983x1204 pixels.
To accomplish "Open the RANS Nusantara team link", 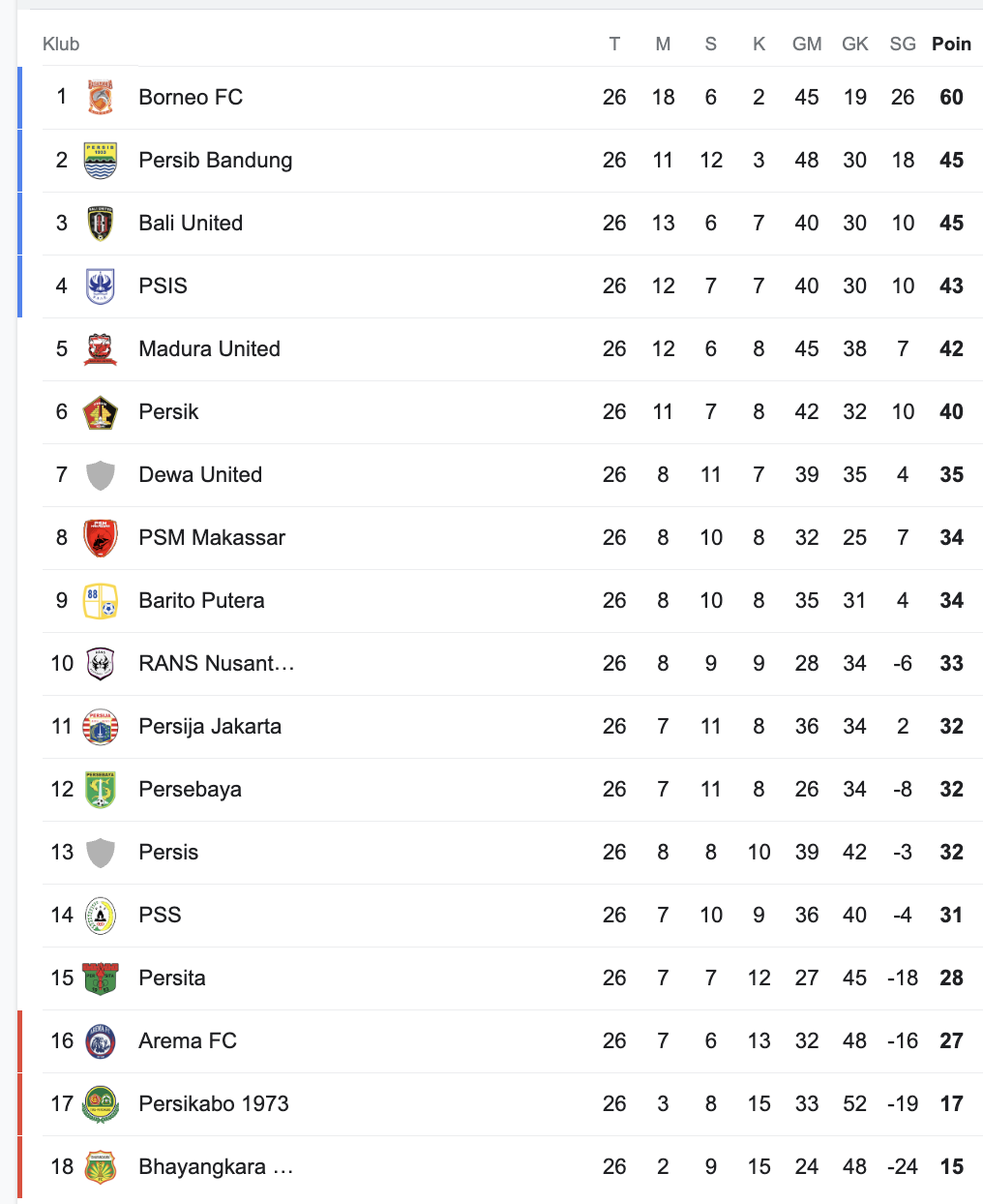I will (x=217, y=664).
